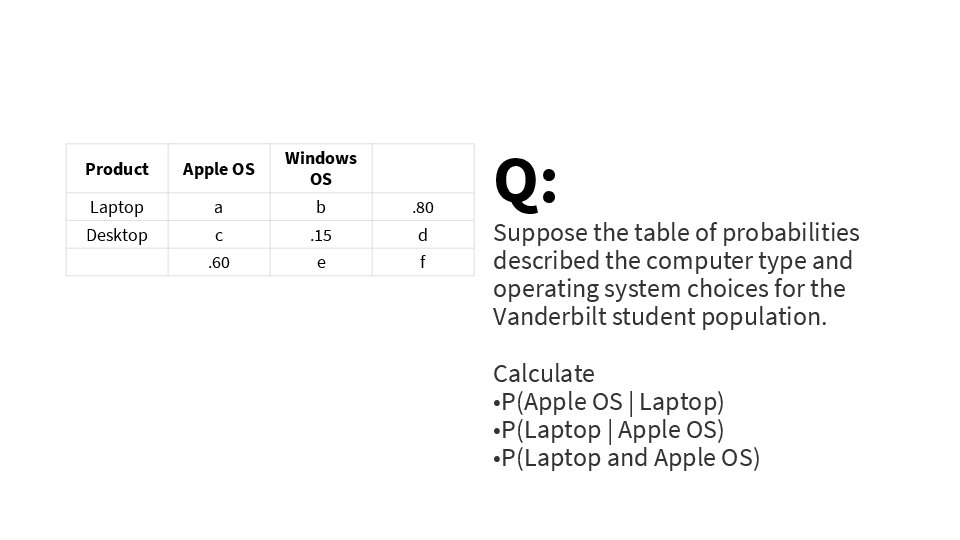Select the "P(Laptop and Apple OS)" bullet
The width and height of the screenshot is (960, 540).
coord(627,457)
